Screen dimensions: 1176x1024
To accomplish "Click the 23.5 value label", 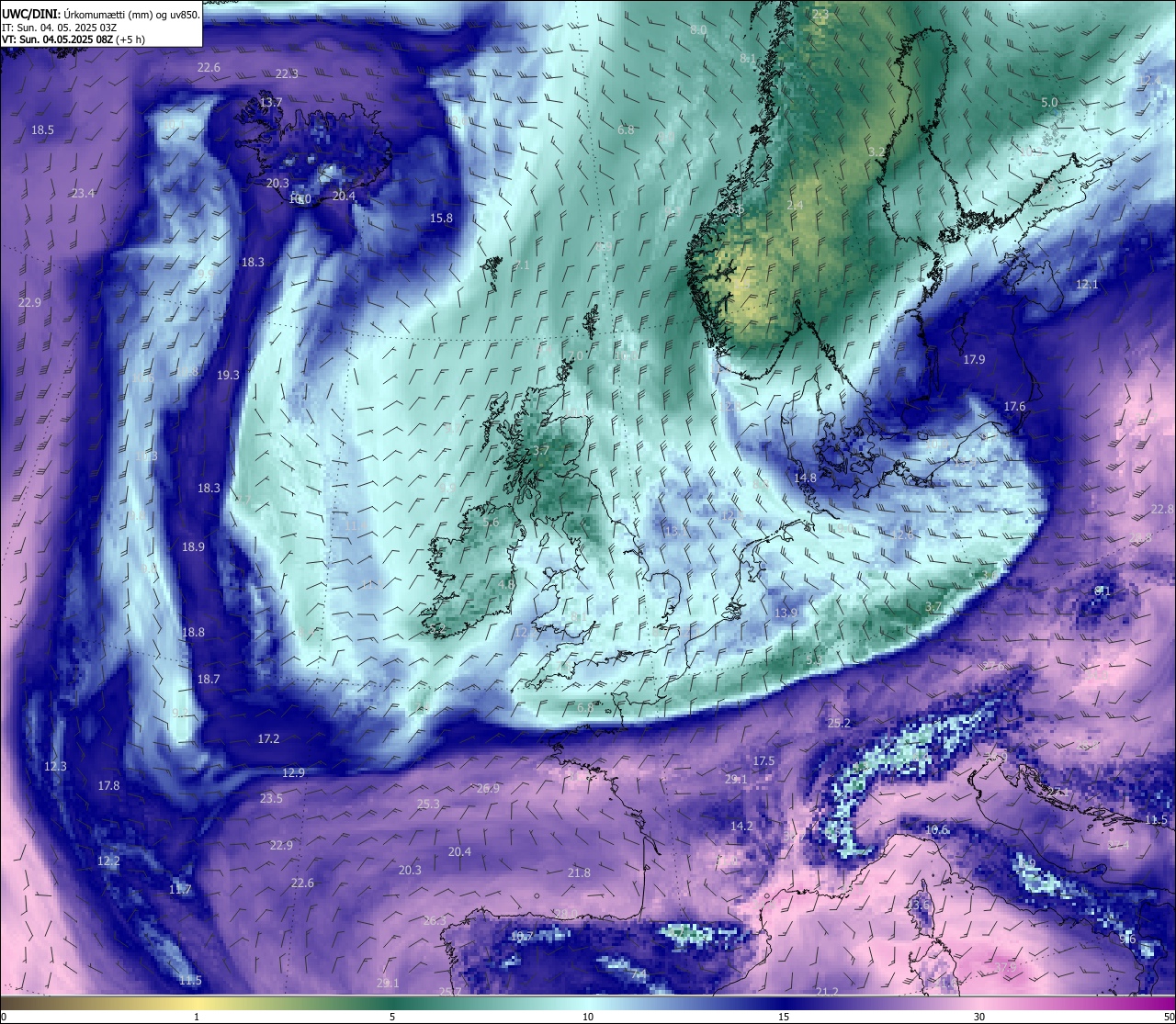I will (x=271, y=799).
